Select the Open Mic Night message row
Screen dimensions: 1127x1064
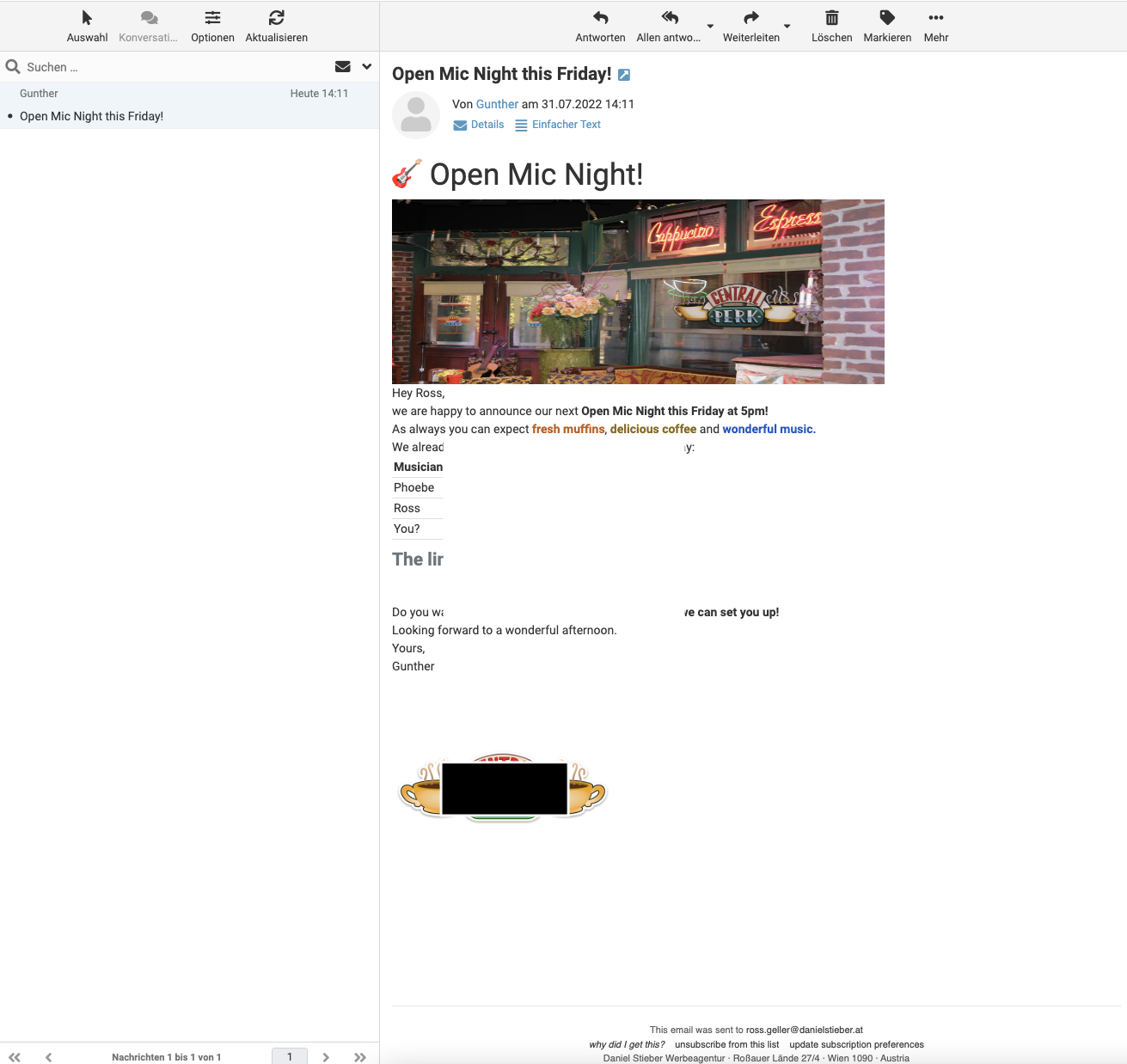189,106
